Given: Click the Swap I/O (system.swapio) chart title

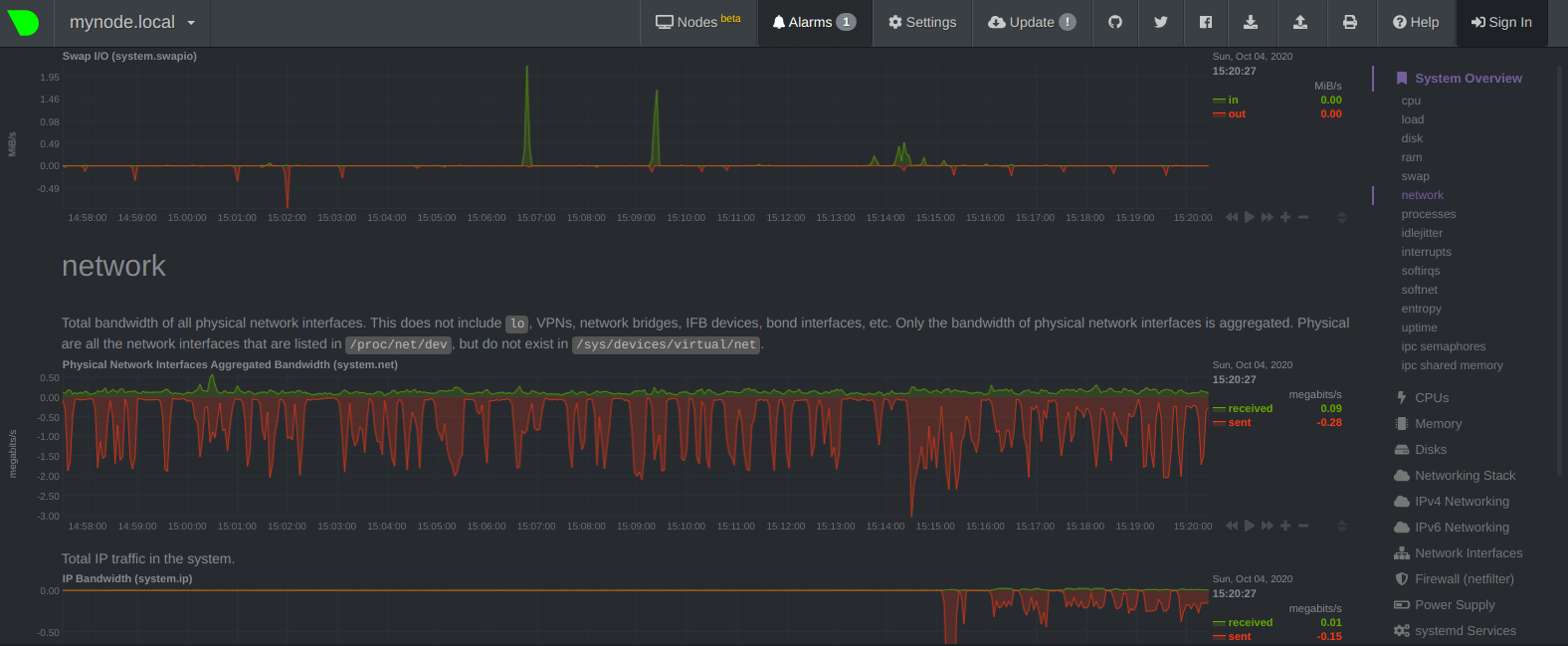Looking at the screenshot, I should click(x=129, y=56).
